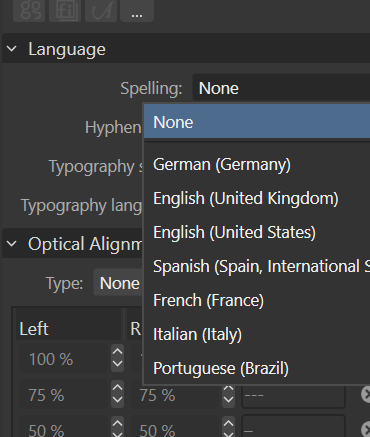Viewport: 370px width, 437px height.
Task: Select French (France) from the list
Action: 257,300
